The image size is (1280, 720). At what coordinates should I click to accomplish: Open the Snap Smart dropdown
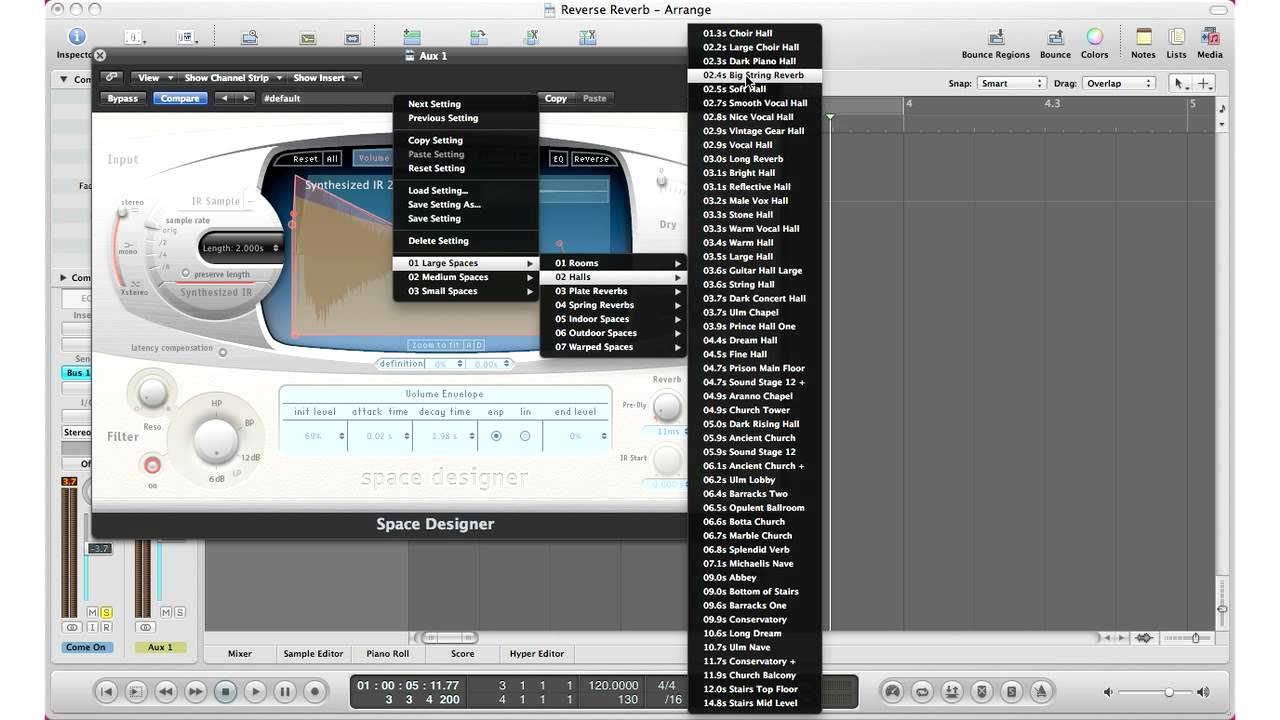coord(1011,84)
